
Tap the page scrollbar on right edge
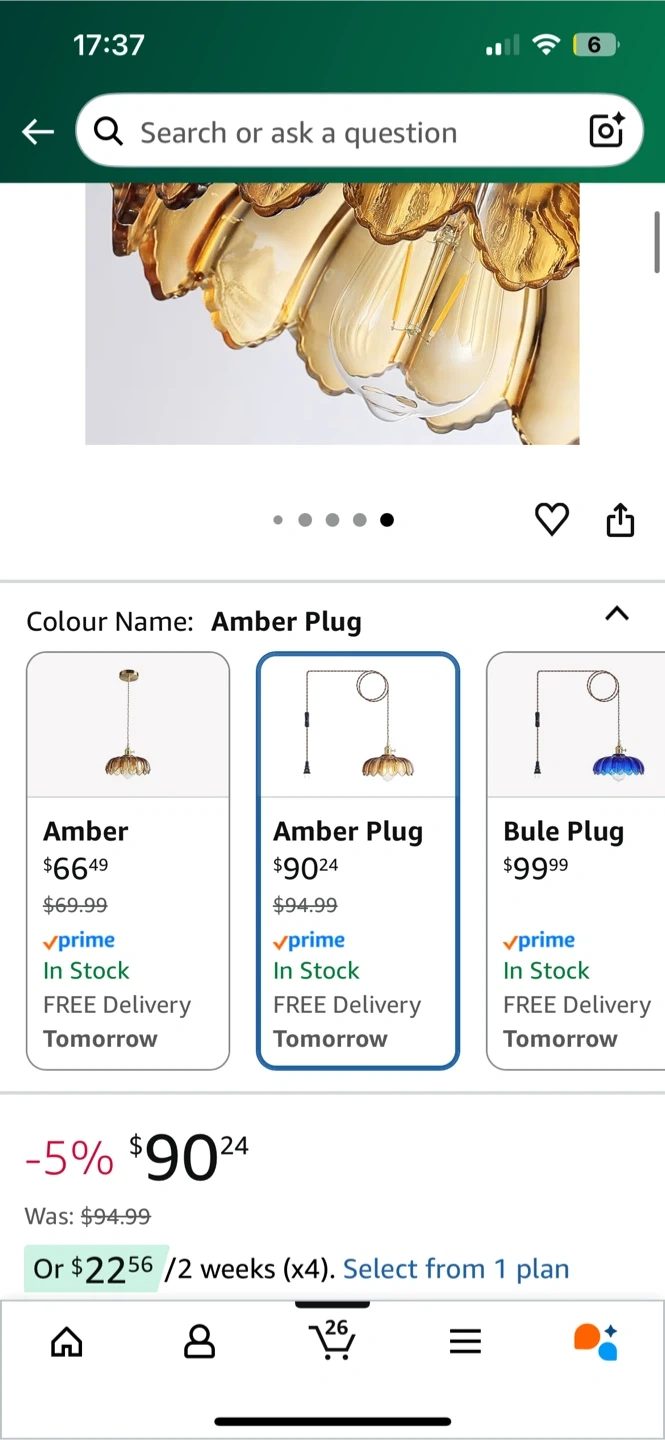coord(657,242)
